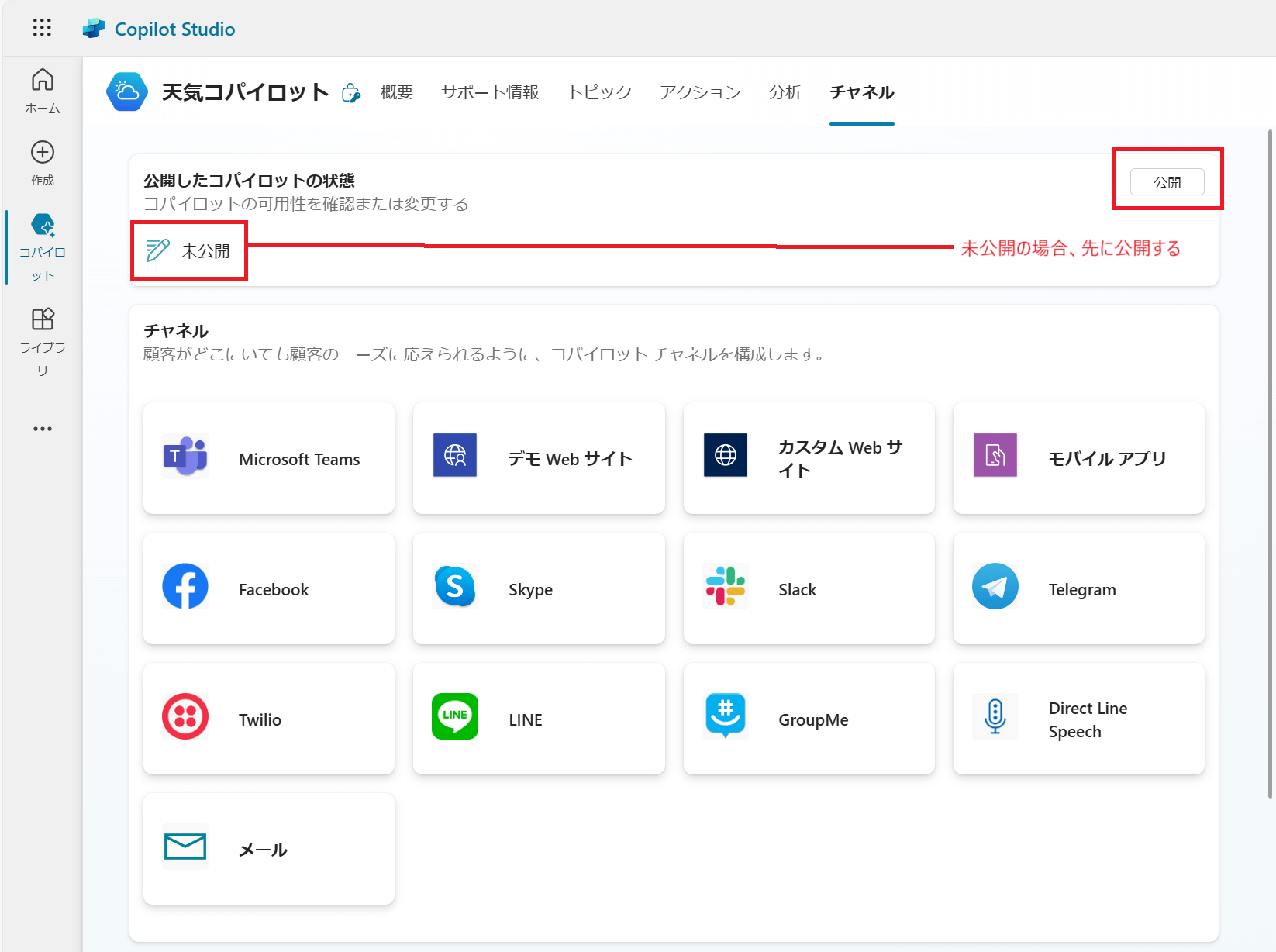Click the 公開したコパイロットの状態 heading

[249, 181]
